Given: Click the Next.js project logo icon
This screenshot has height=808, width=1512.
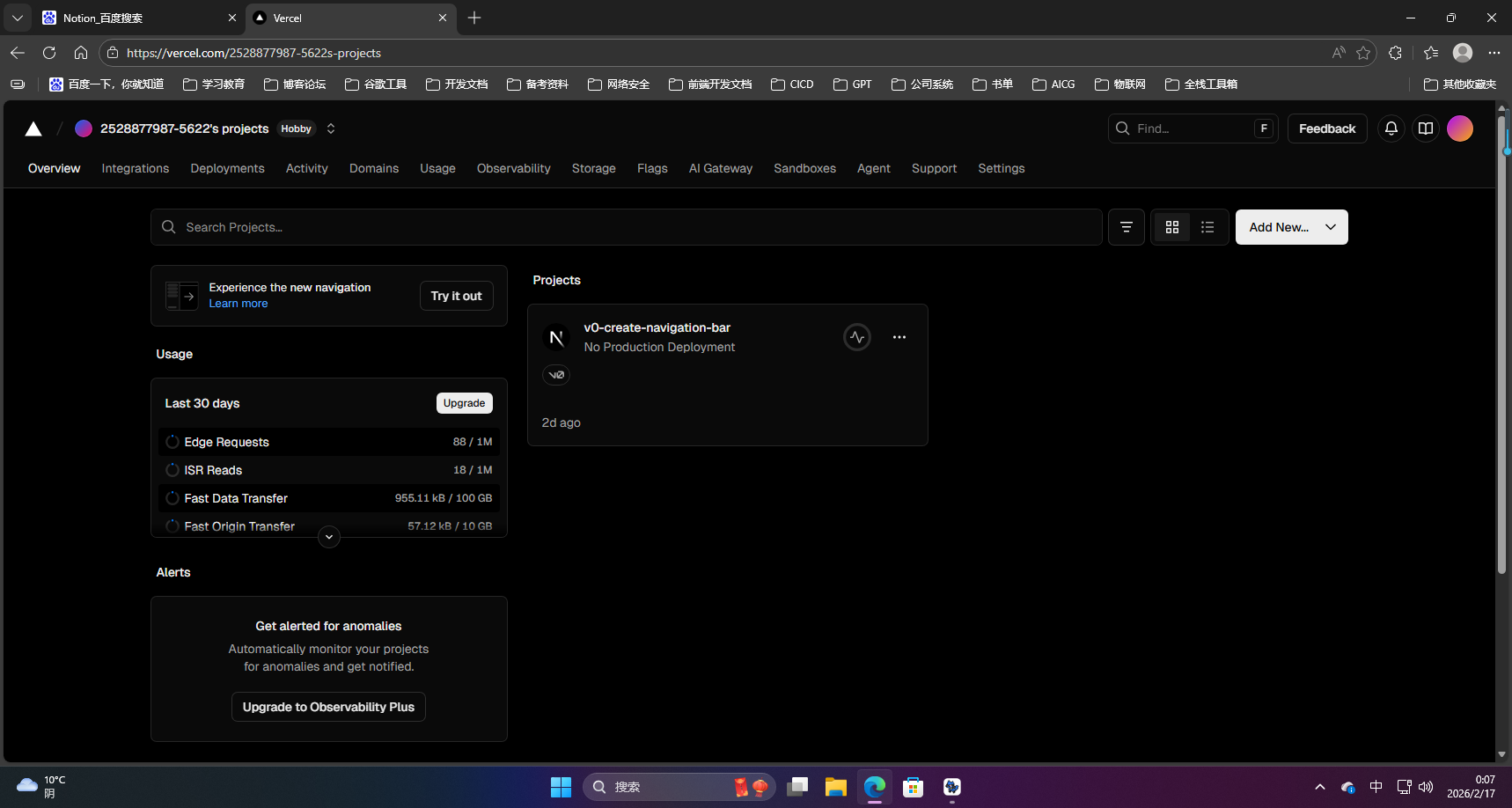Looking at the screenshot, I should 556,337.
